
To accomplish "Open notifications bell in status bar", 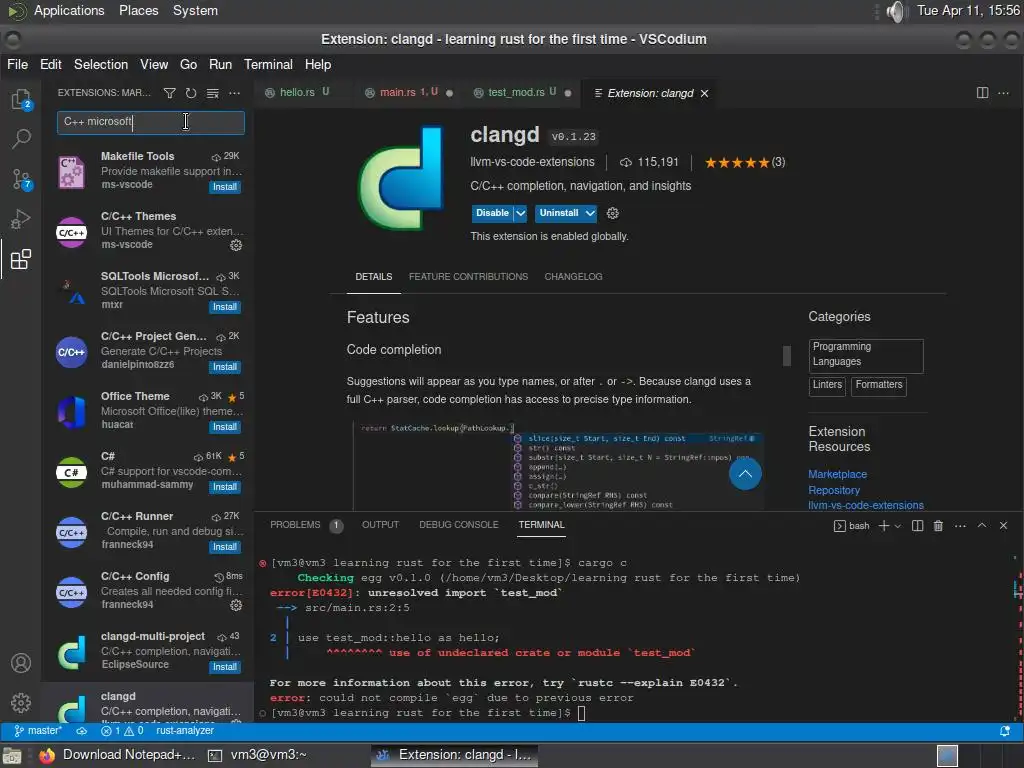I will tap(1005, 731).
